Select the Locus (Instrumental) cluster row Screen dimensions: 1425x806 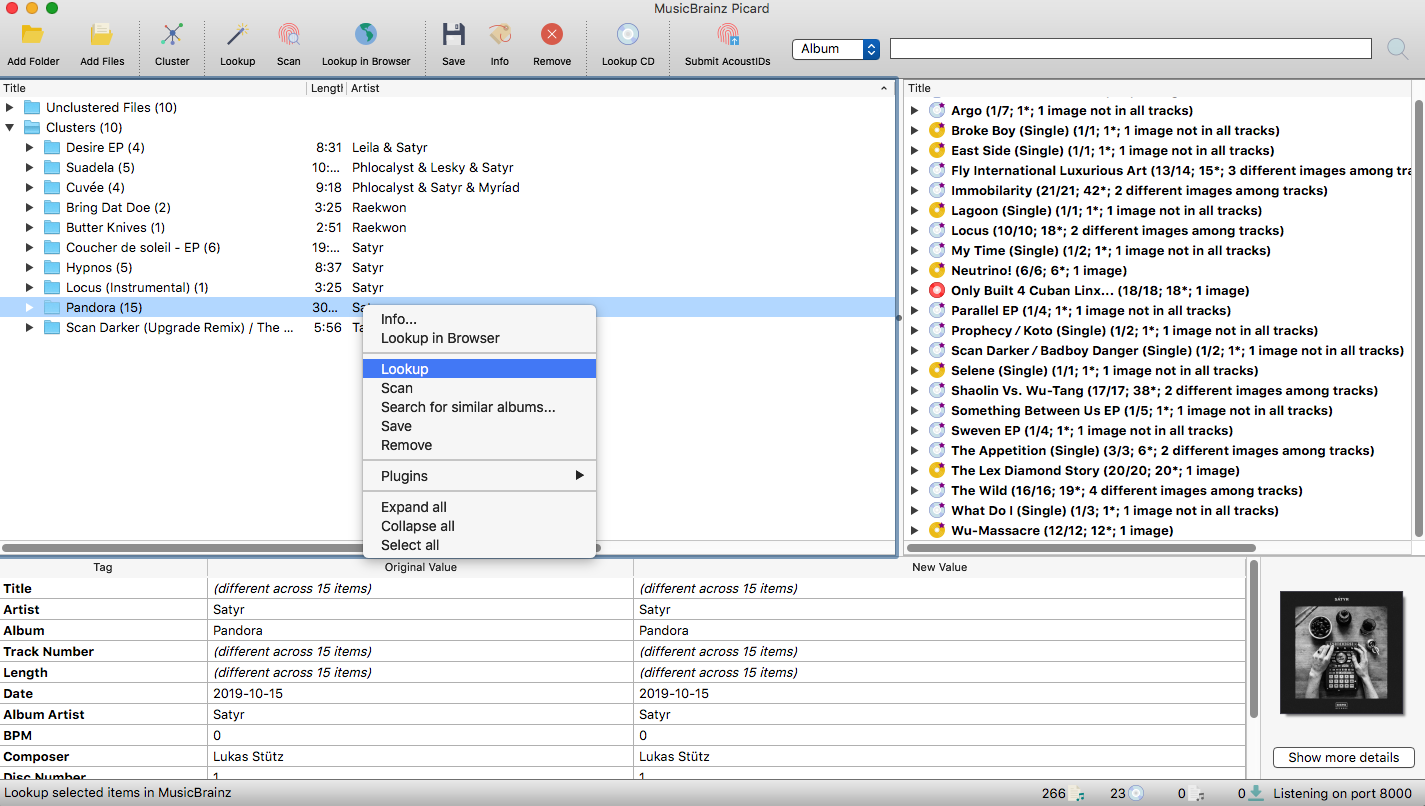point(447,287)
